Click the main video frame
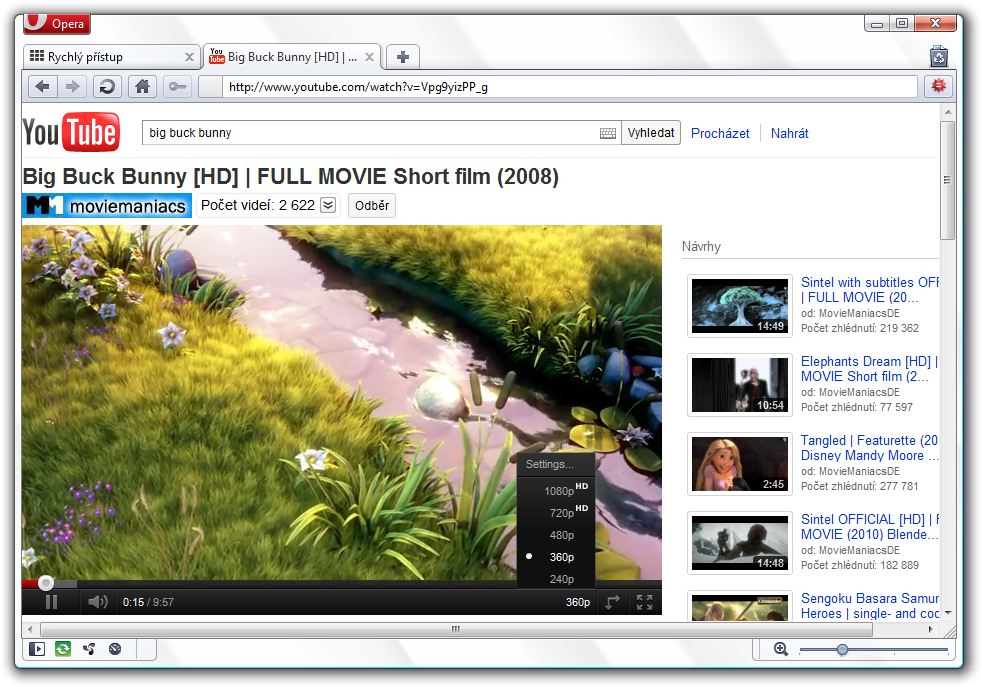This screenshot has height=687, width=982. point(341,402)
